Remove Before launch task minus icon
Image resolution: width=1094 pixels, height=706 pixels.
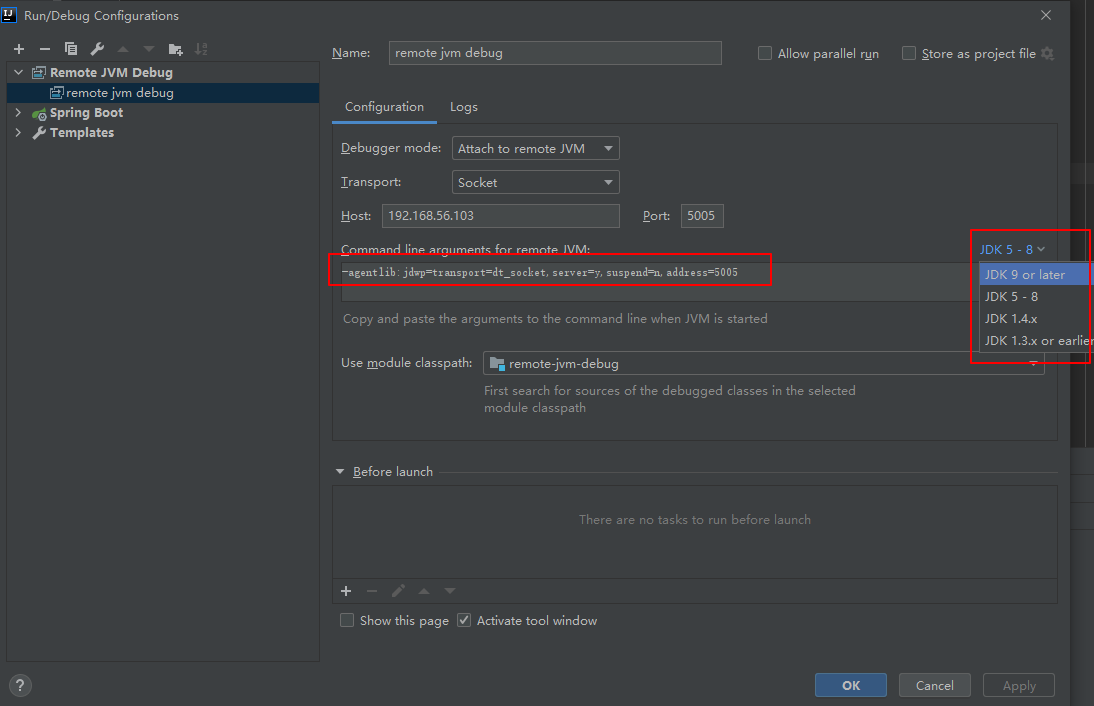coord(372,592)
